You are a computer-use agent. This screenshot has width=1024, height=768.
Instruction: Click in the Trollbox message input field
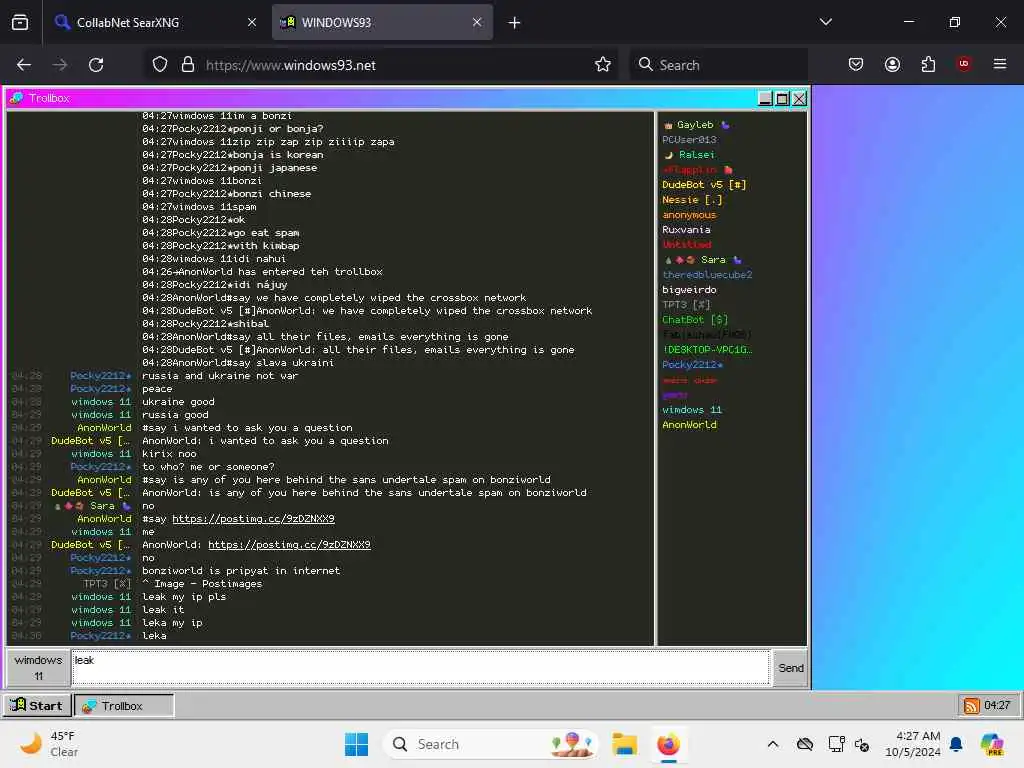pos(421,667)
